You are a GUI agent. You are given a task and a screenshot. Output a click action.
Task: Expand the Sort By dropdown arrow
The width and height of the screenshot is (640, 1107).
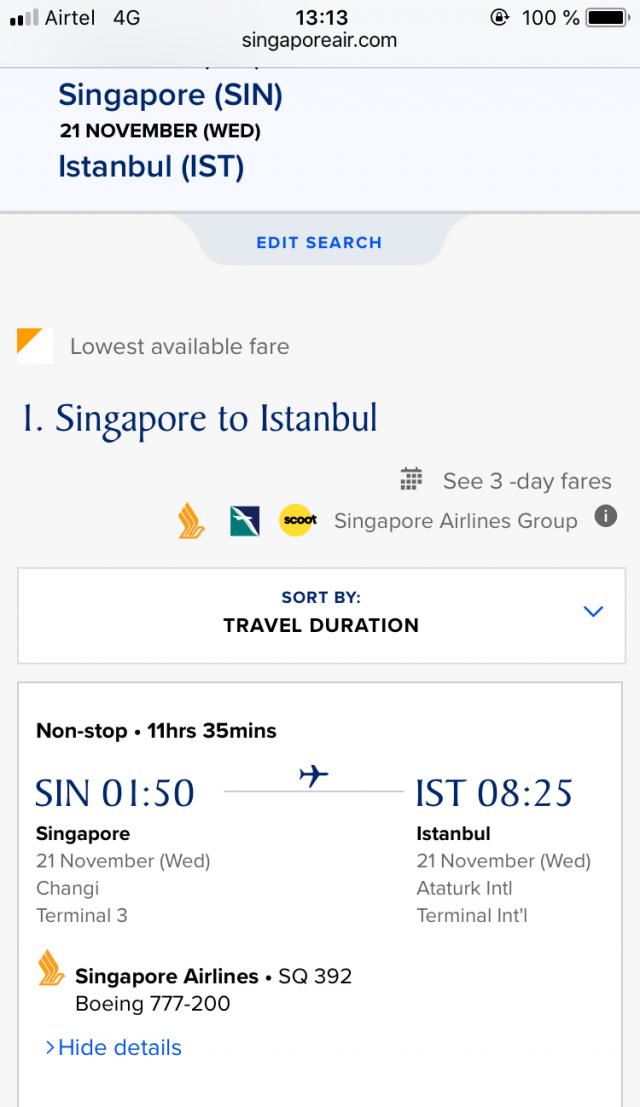click(593, 611)
